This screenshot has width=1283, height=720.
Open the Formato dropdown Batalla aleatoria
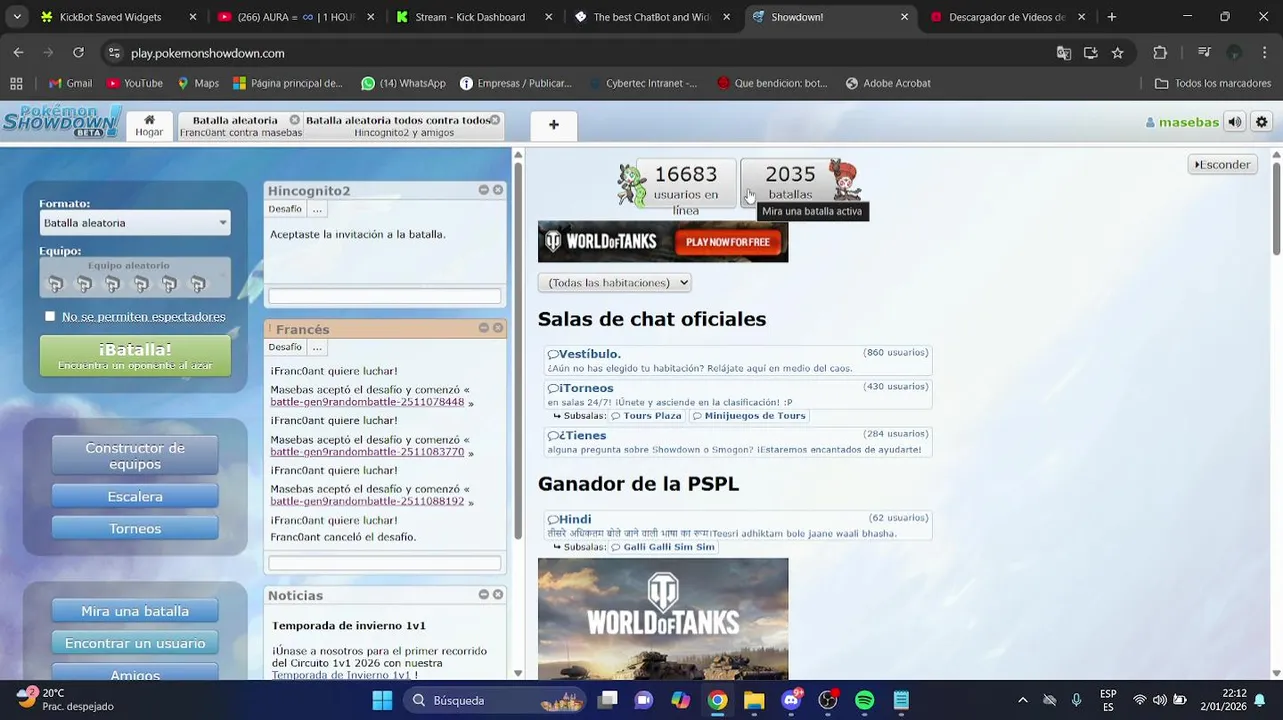pos(135,223)
